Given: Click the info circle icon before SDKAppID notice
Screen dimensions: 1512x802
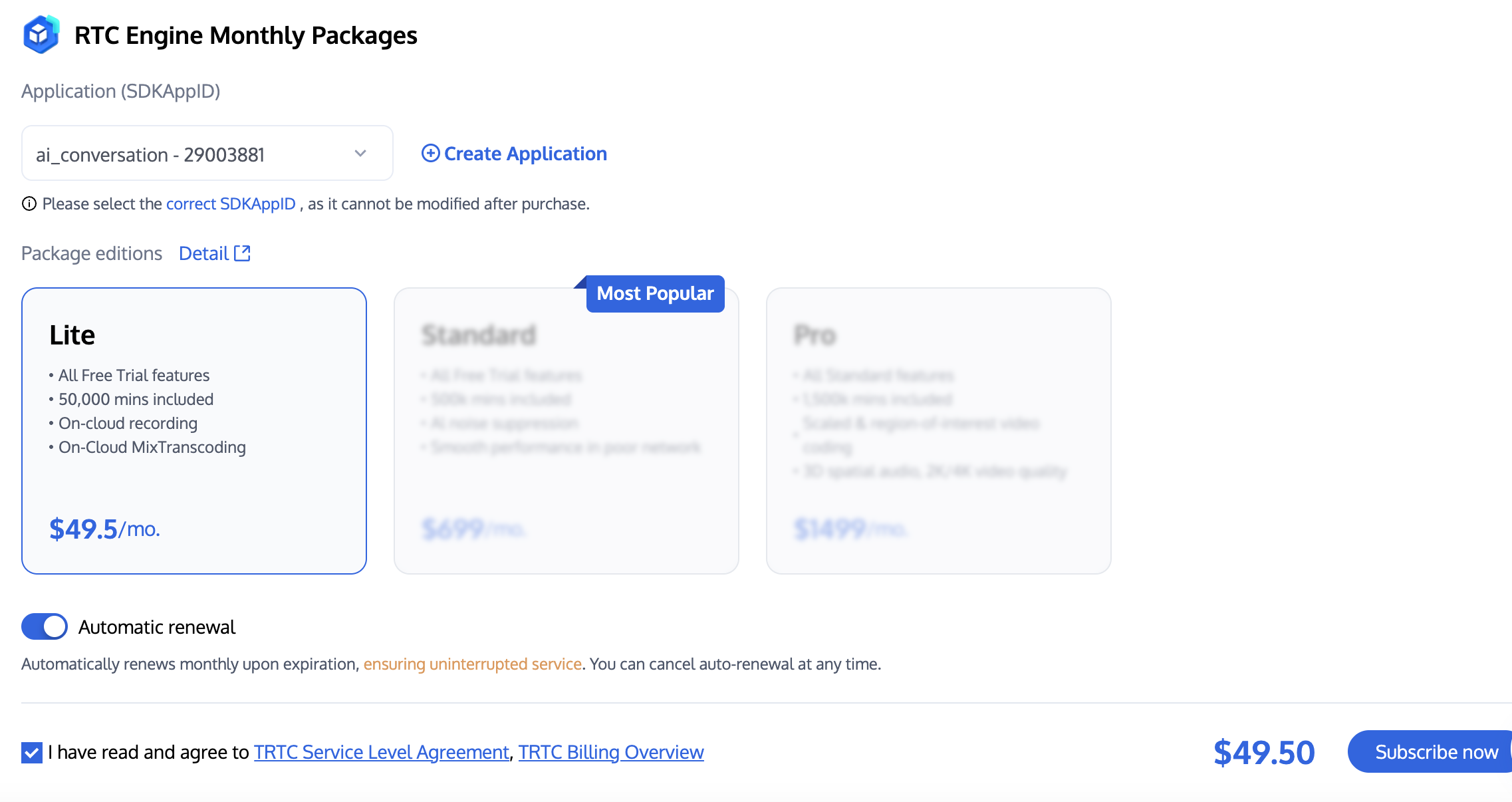Looking at the screenshot, I should coord(29,204).
